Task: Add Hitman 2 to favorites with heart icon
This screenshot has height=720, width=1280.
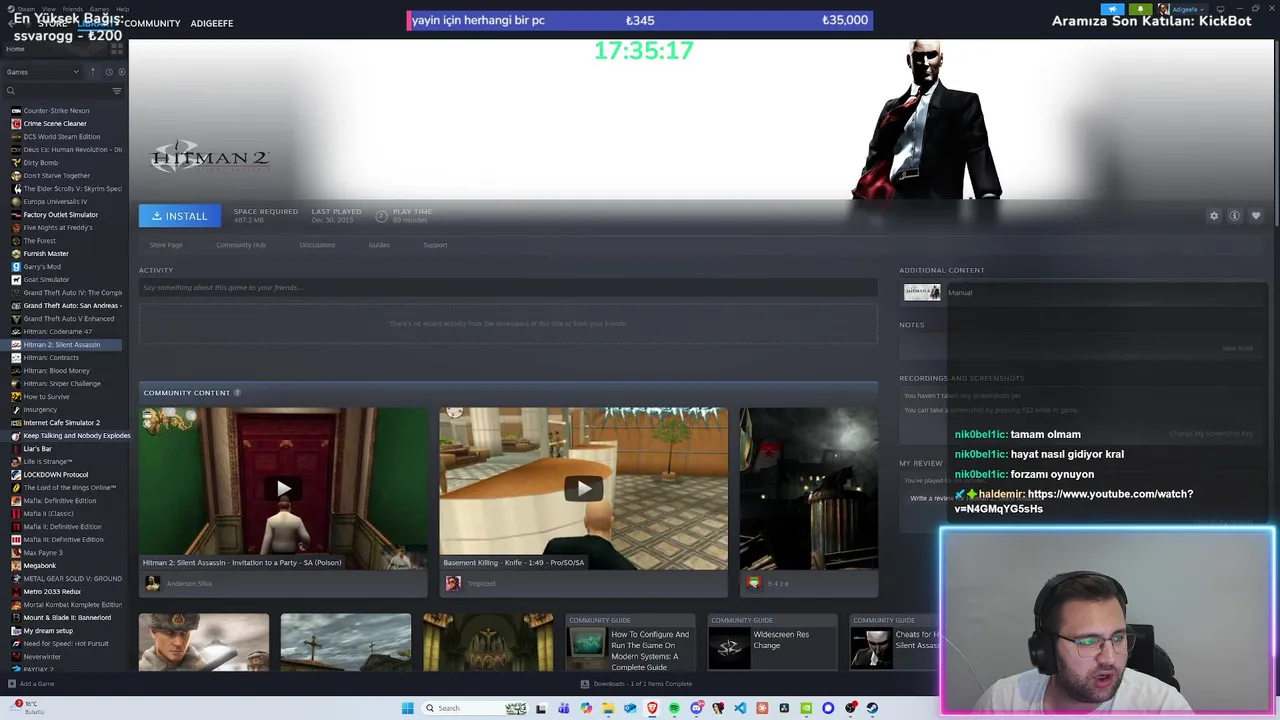Action: [1256, 216]
